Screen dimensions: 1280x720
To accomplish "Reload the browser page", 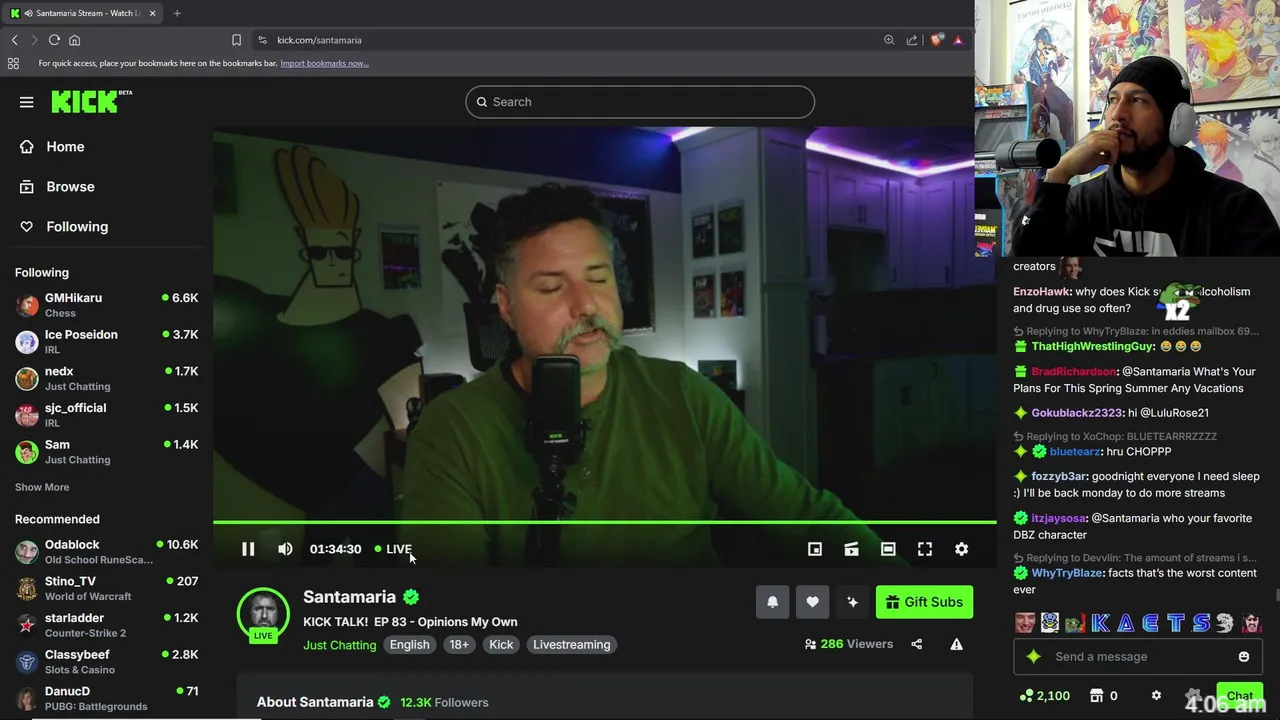I will tap(54, 40).
